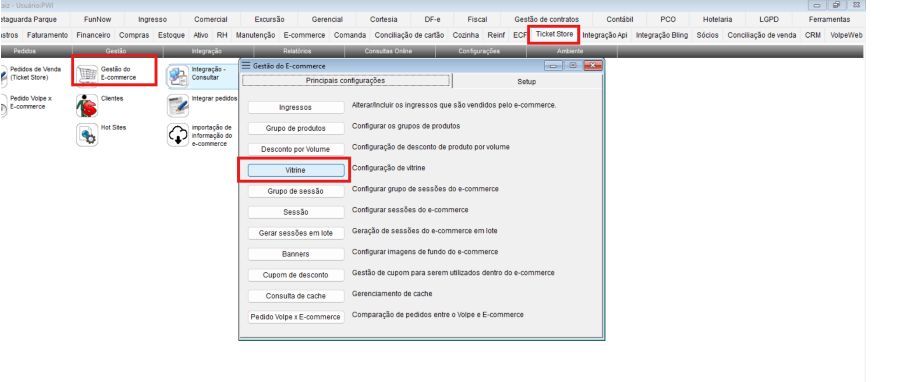Select the Relatórios section header
The width and height of the screenshot is (918, 382).
tap(297, 51)
